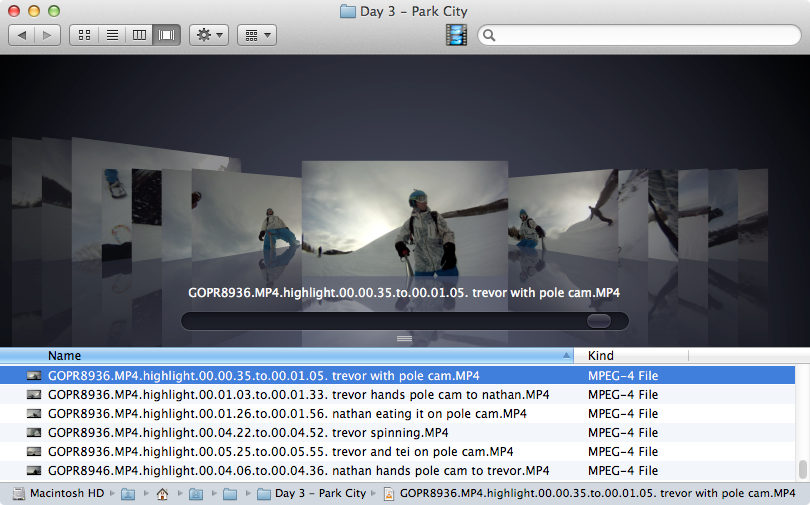
Task: Switch to icon view
Action: coord(84,35)
